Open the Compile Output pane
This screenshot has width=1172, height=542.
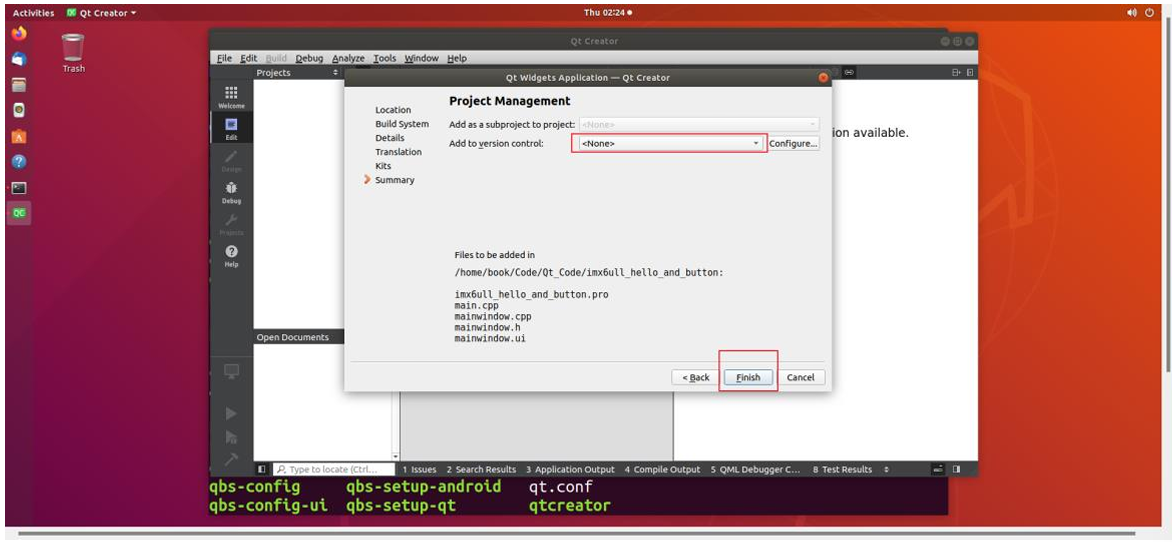tap(662, 469)
